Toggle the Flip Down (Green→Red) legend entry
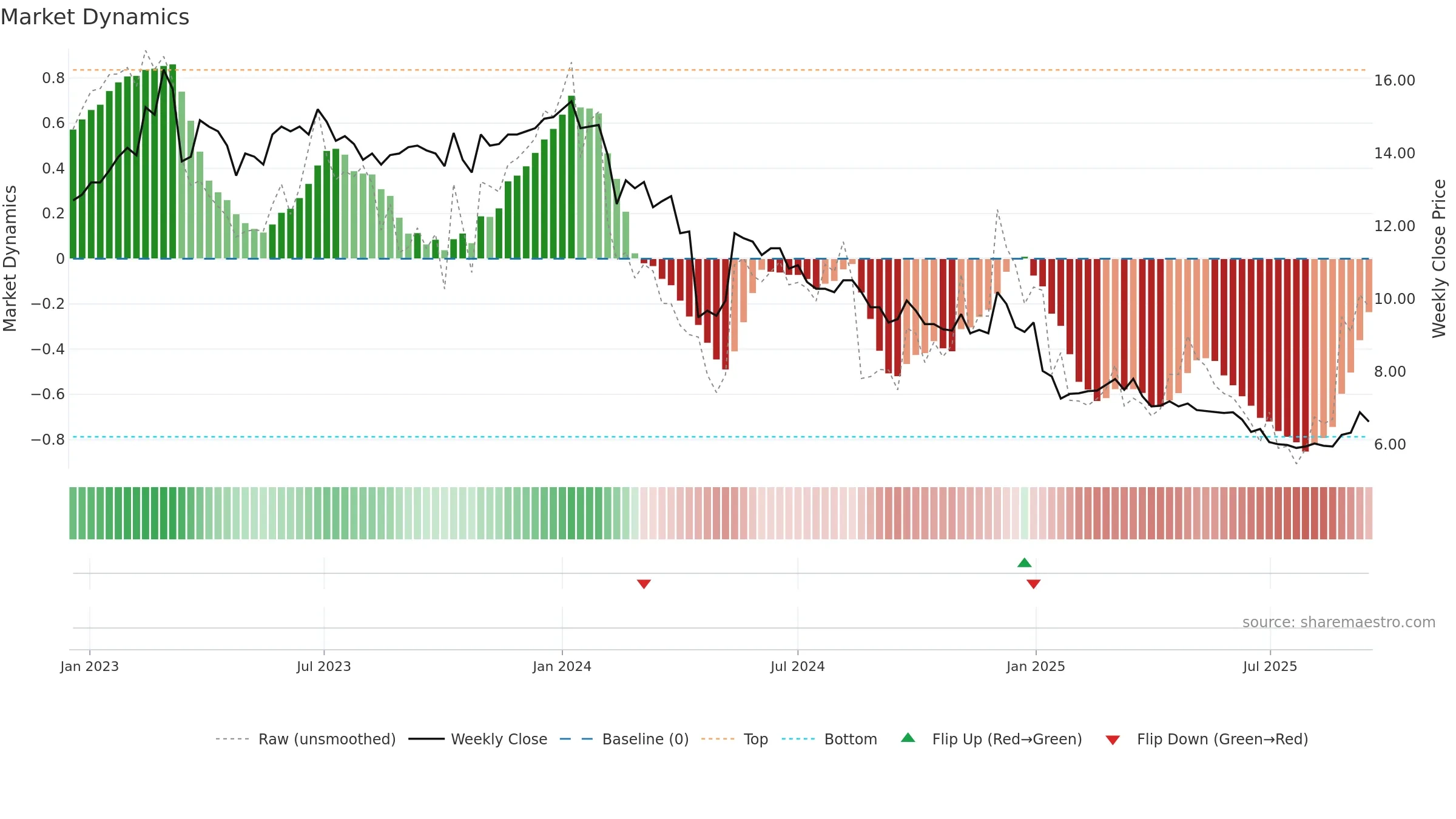Image resolution: width=1456 pixels, height=819 pixels. [1207, 739]
